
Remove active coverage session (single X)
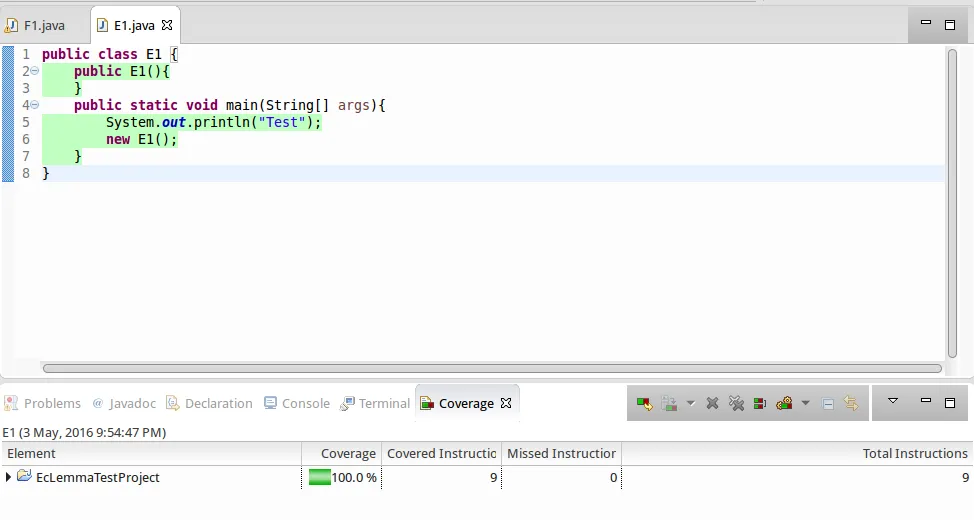point(712,404)
